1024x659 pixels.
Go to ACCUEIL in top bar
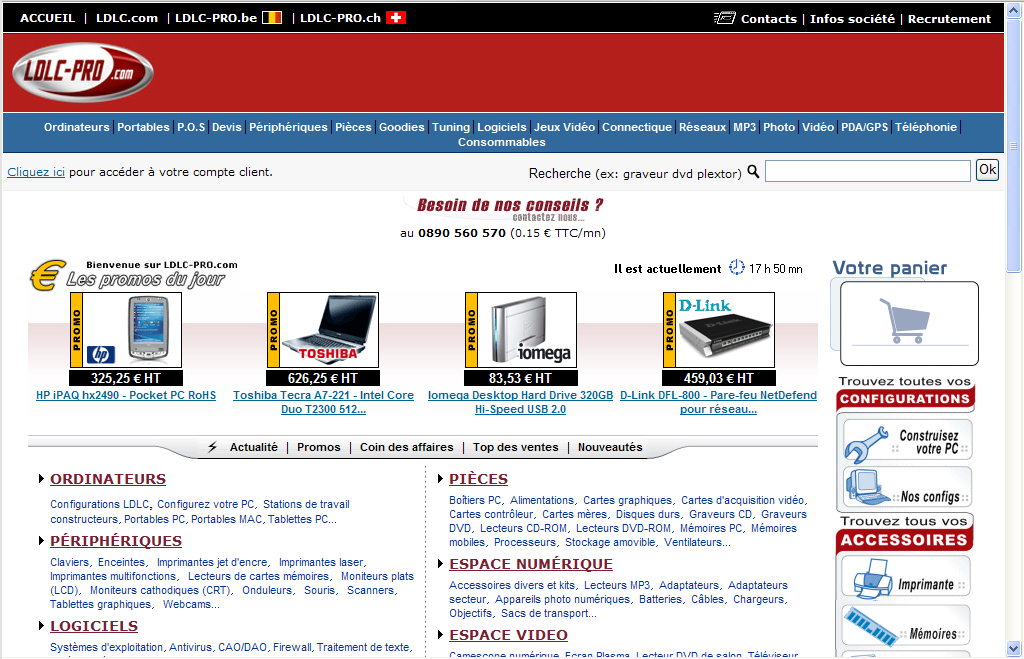48,18
